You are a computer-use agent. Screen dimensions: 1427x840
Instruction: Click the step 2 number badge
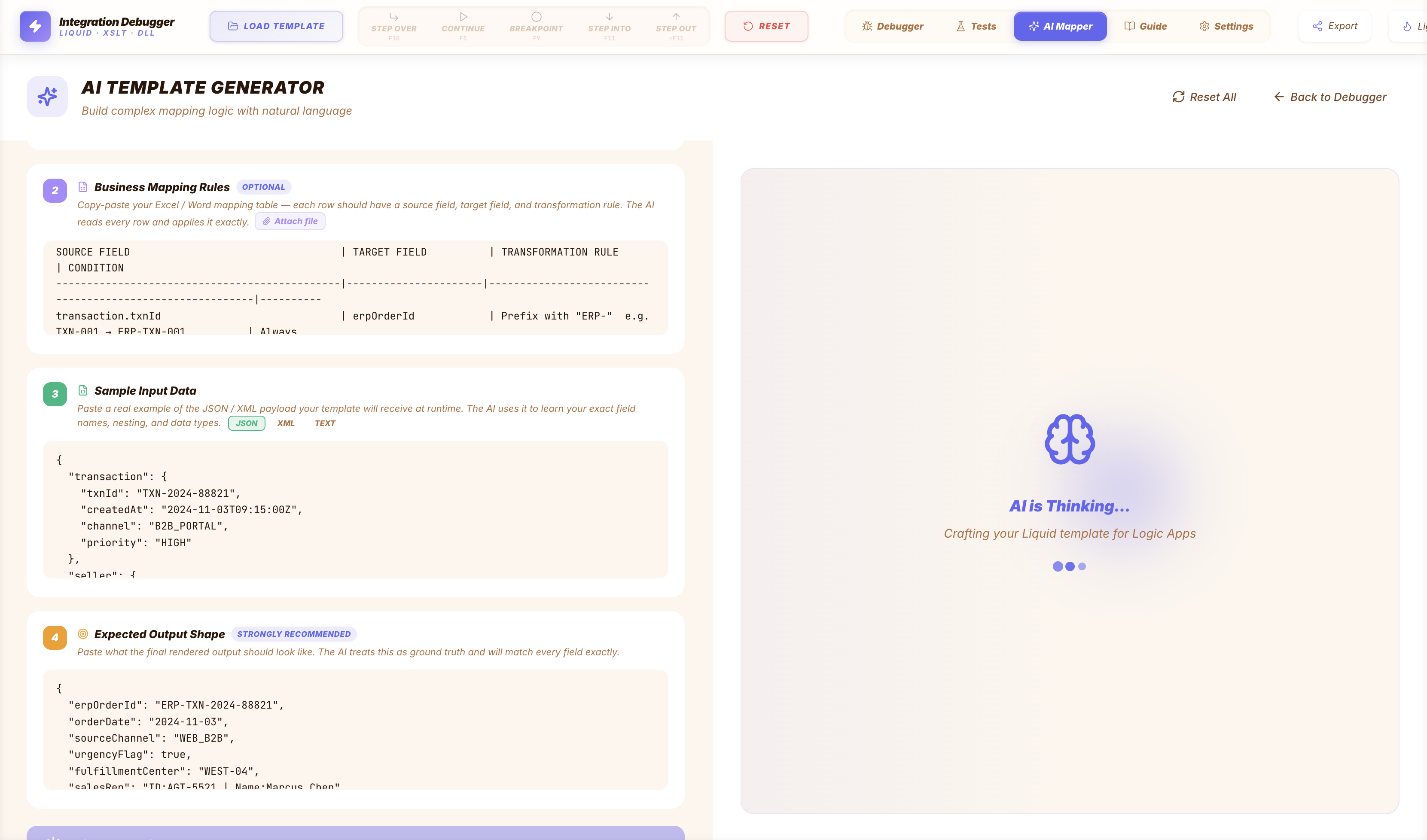coord(55,190)
